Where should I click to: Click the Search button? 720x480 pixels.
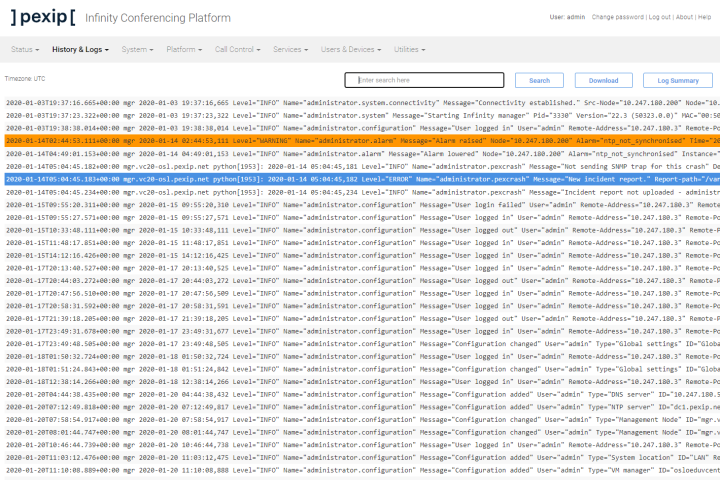click(539, 80)
